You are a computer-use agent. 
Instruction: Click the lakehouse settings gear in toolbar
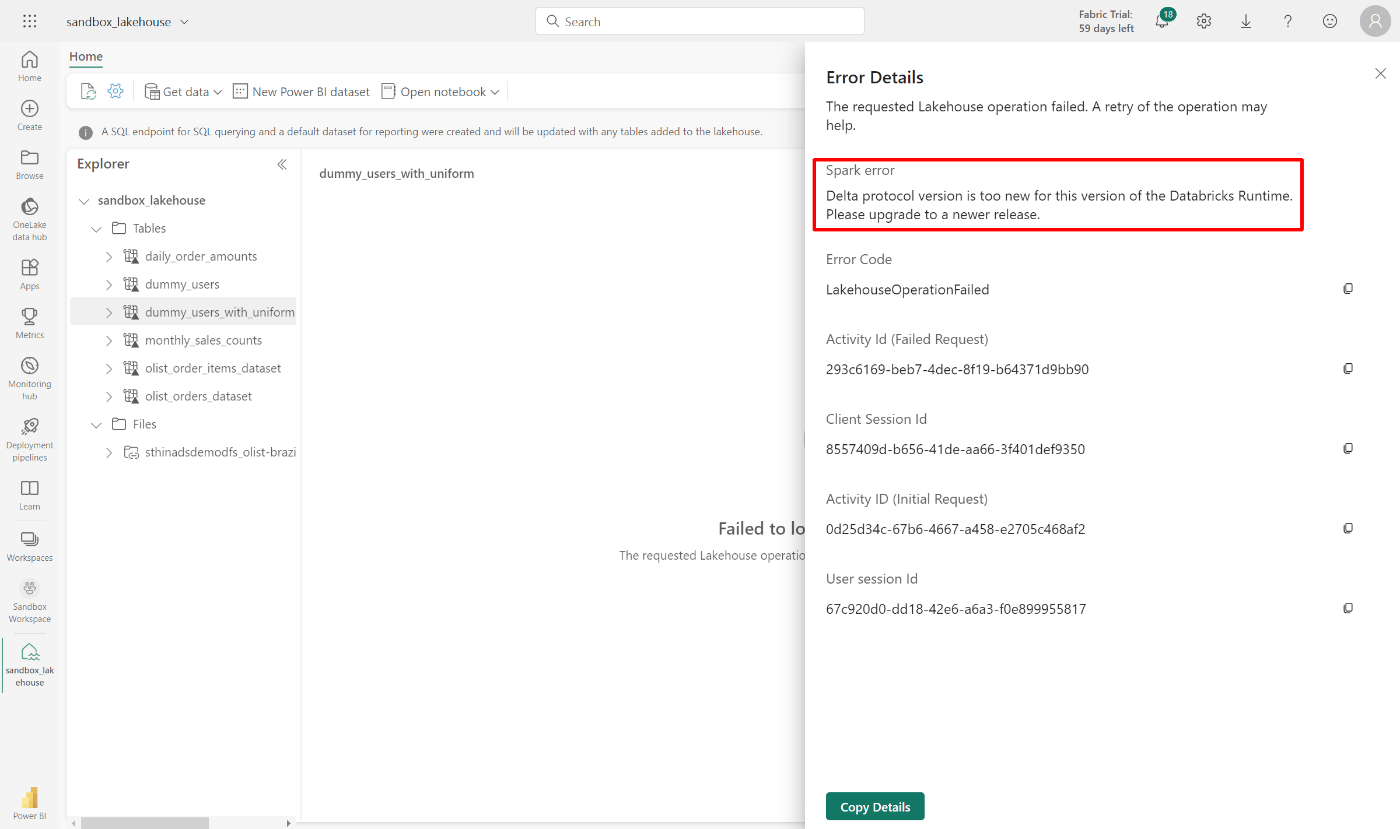(116, 91)
